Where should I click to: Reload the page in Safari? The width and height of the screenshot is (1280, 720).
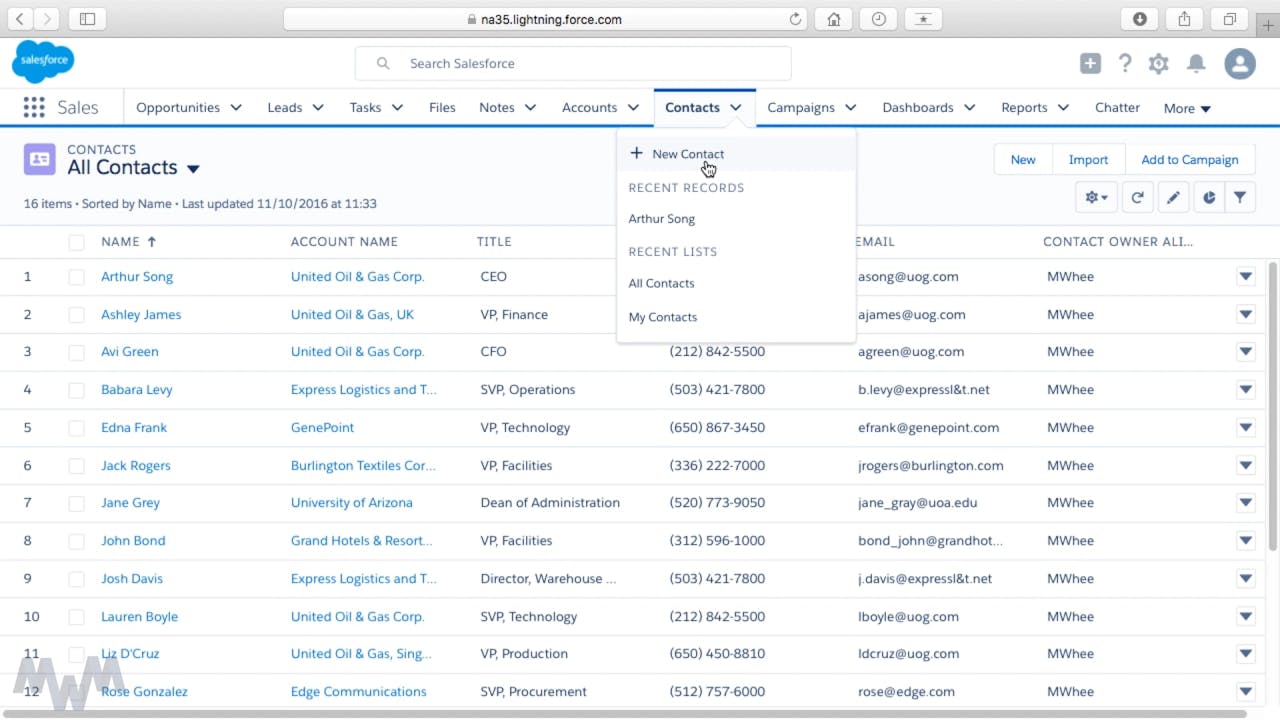pos(796,19)
